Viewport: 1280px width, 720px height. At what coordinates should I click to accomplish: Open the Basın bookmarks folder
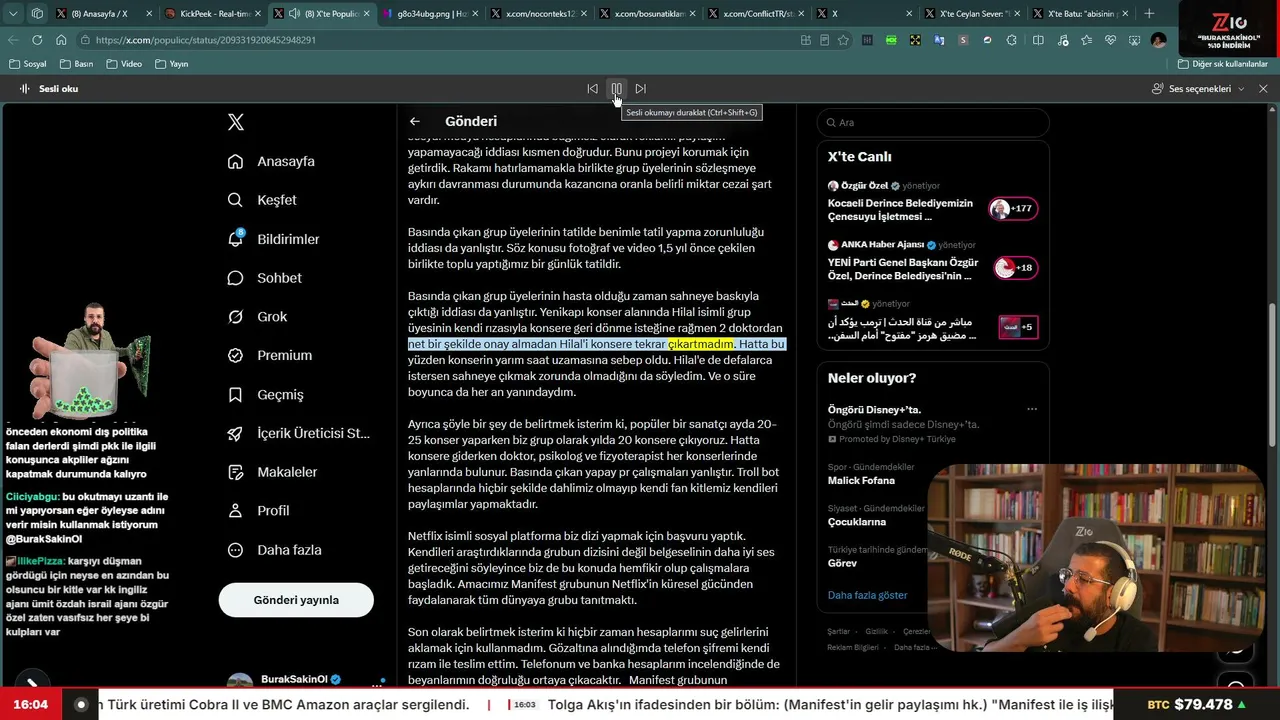76,64
